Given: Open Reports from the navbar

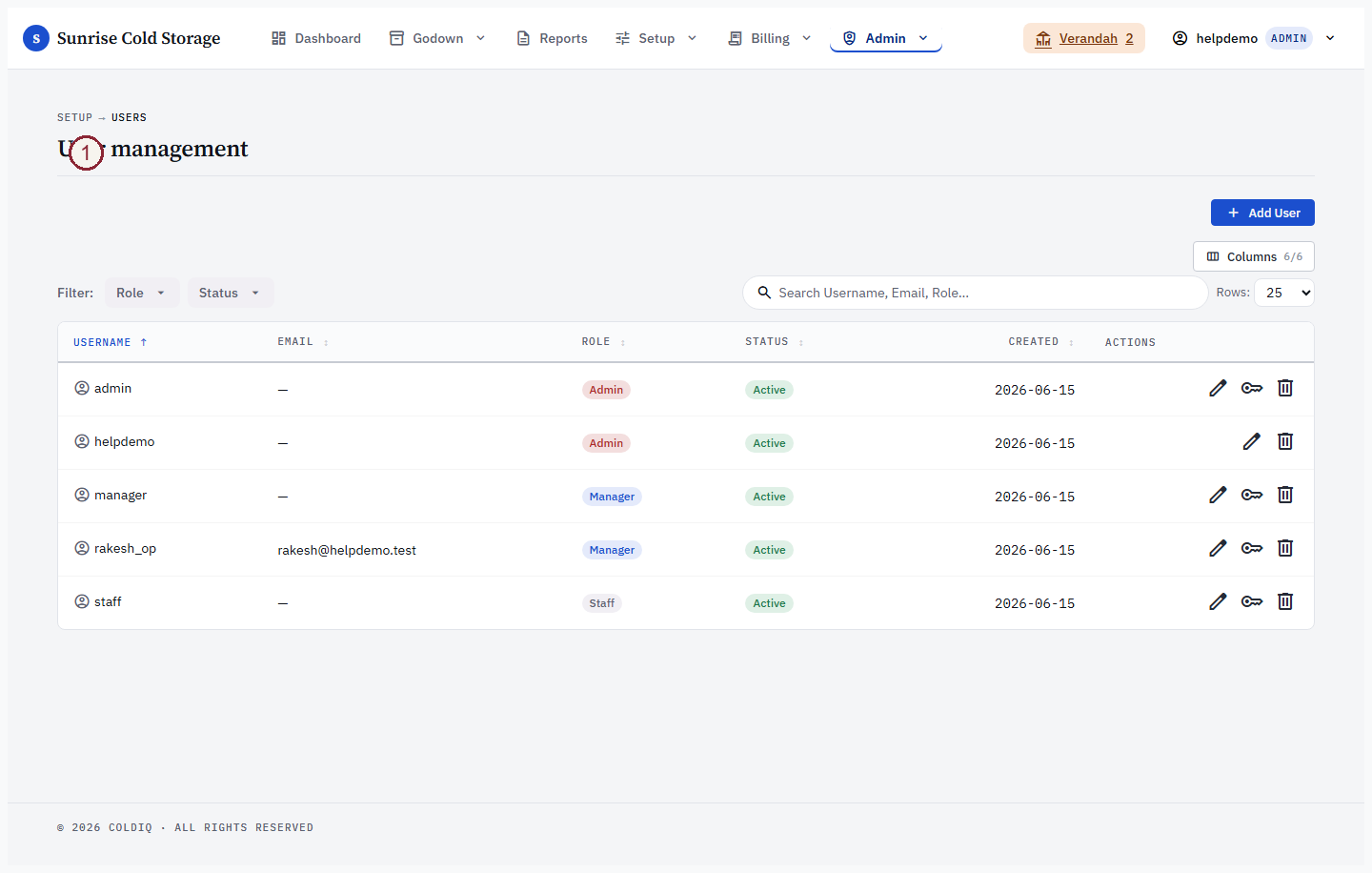Looking at the screenshot, I should coord(552,38).
